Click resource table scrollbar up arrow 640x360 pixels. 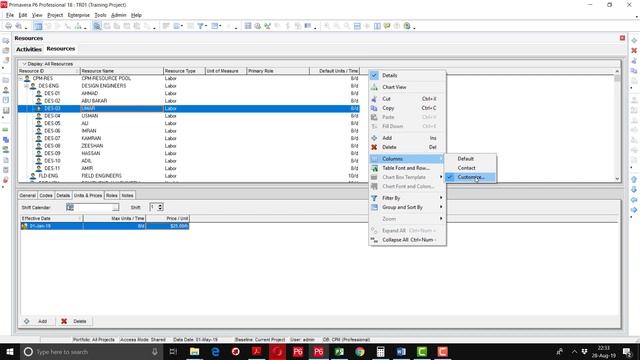(617, 71)
